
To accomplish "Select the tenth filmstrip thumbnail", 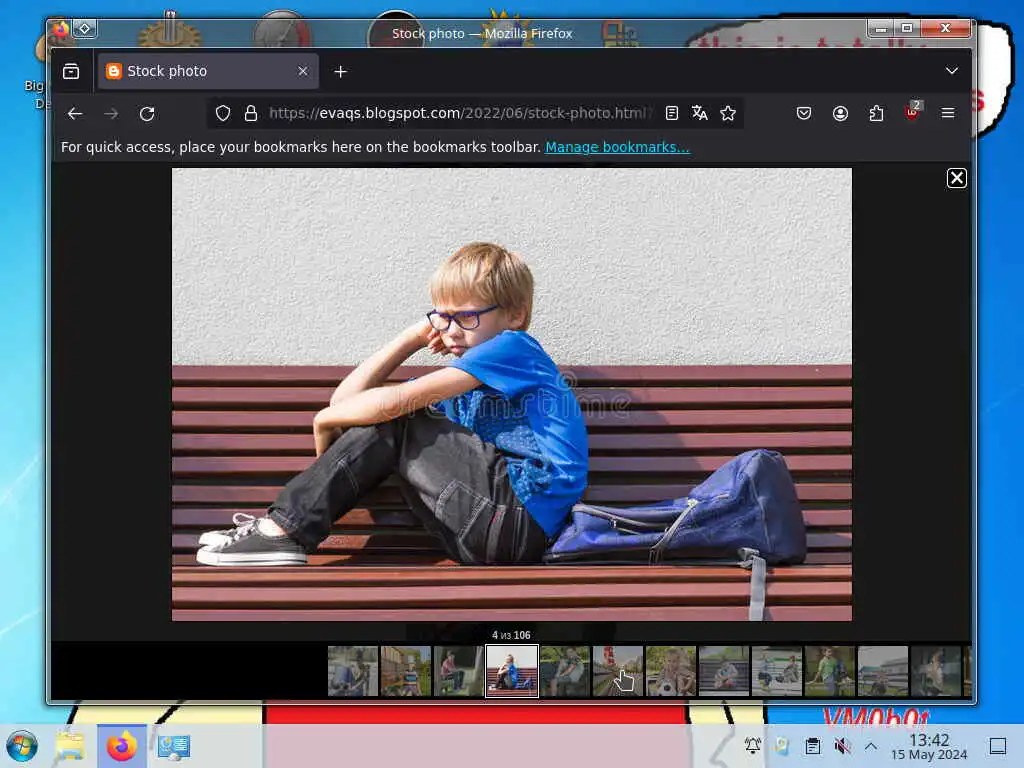I will (829, 671).
